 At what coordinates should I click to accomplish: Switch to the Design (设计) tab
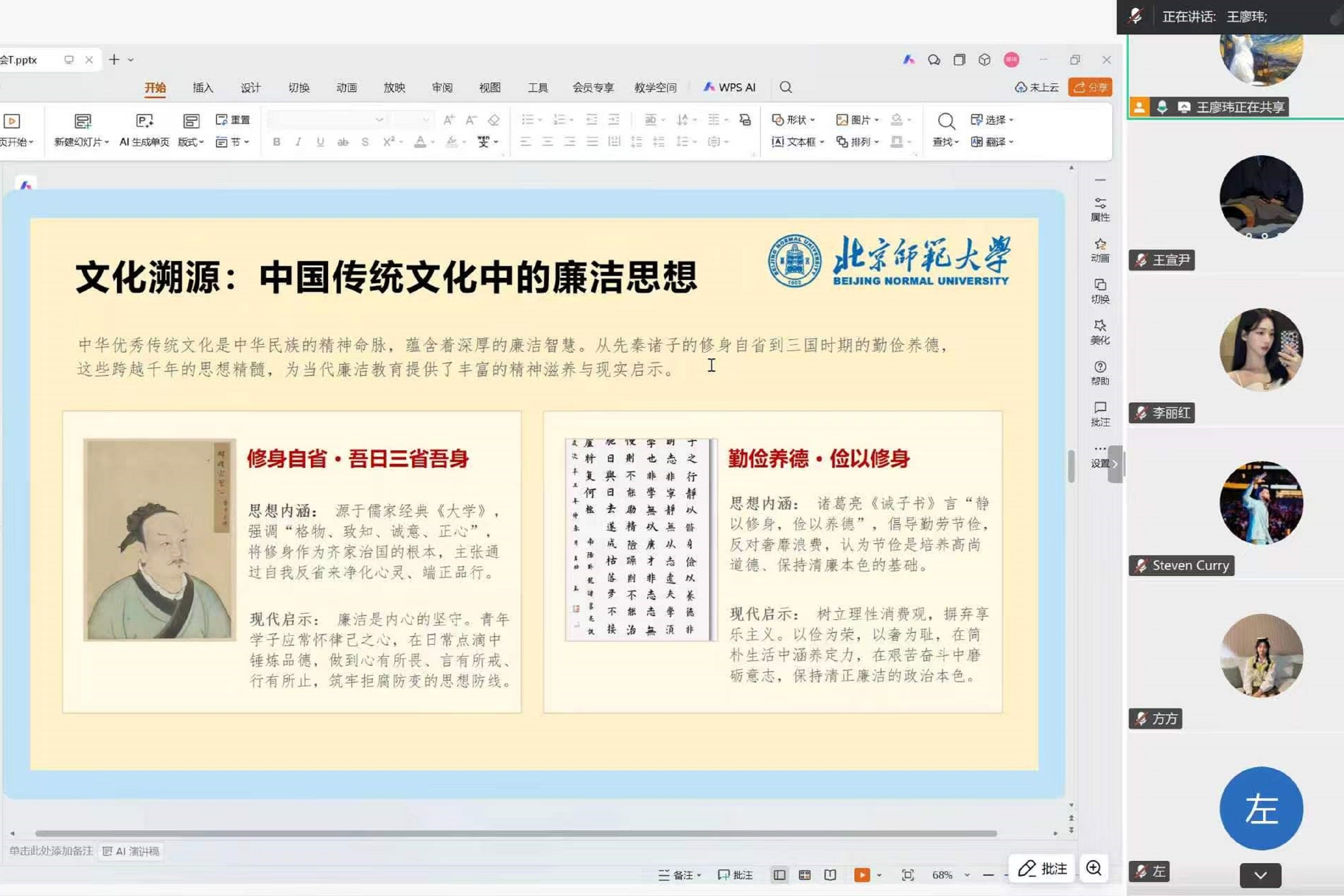[x=250, y=87]
